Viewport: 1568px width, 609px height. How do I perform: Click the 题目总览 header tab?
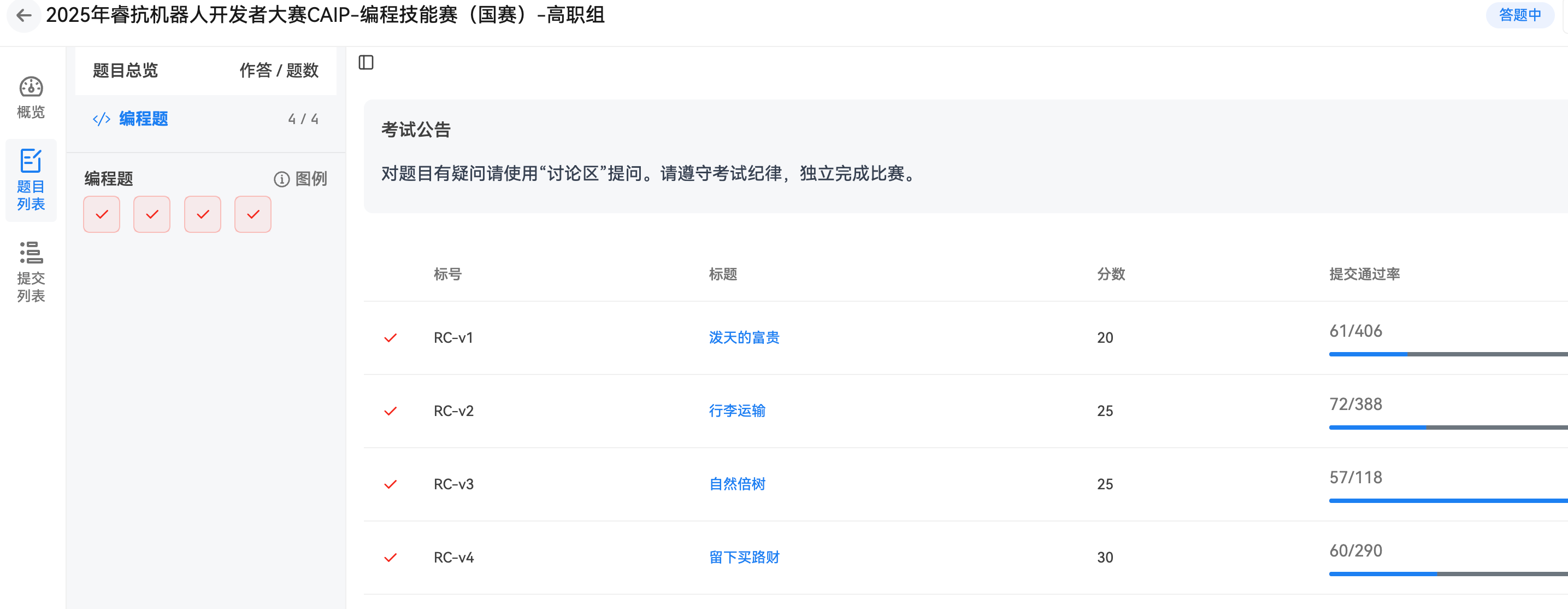(126, 71)
